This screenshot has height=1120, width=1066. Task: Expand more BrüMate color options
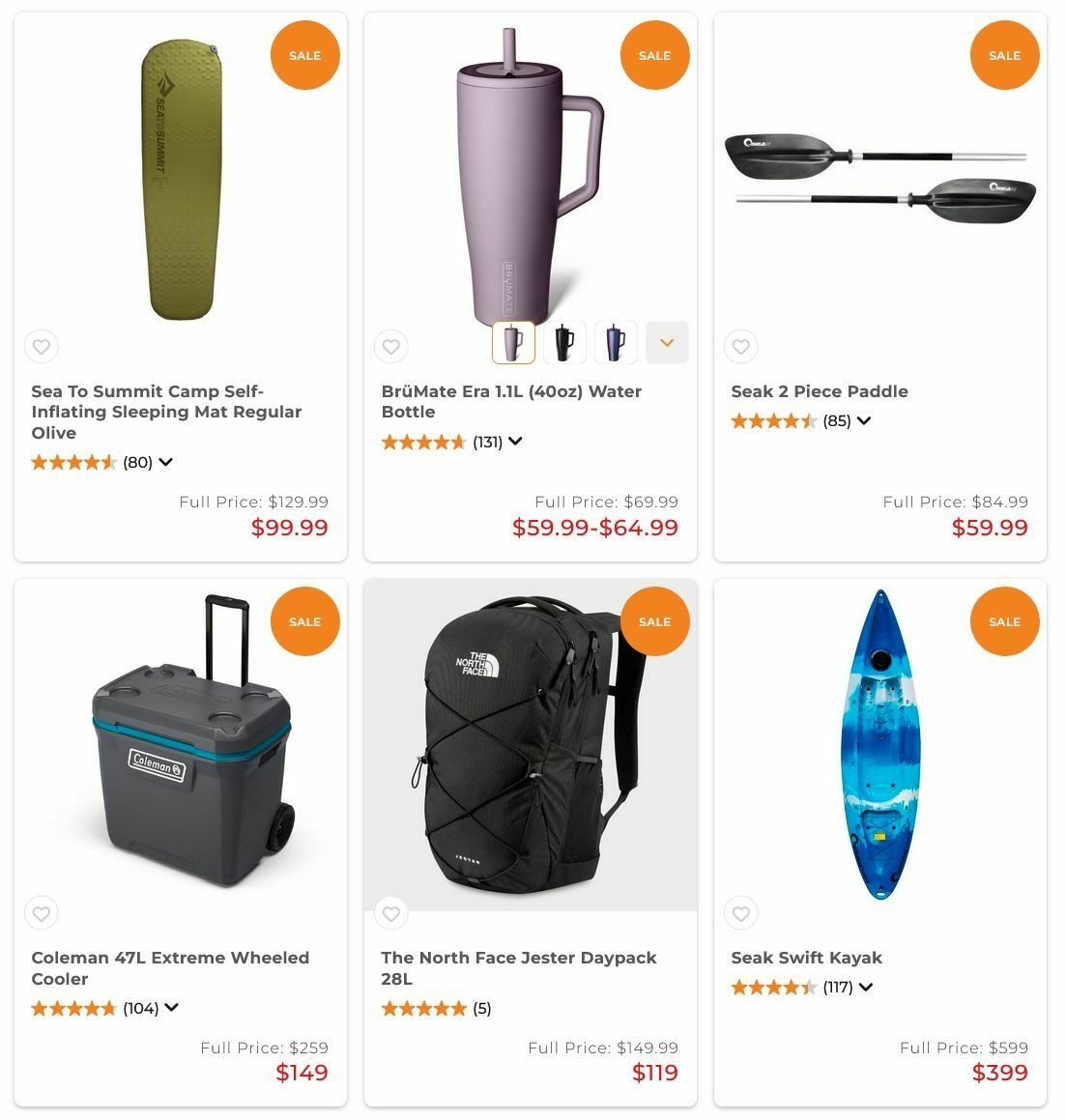coord(667,342)
